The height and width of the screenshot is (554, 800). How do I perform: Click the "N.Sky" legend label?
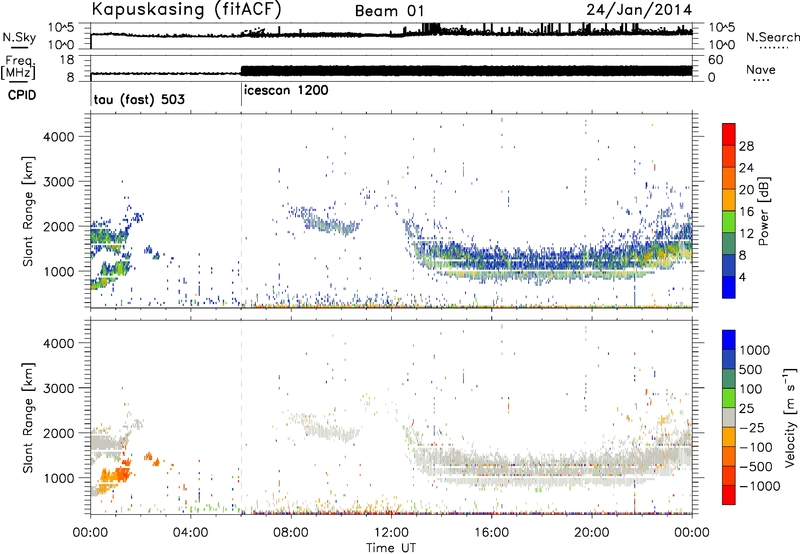[x=19, y=37]
